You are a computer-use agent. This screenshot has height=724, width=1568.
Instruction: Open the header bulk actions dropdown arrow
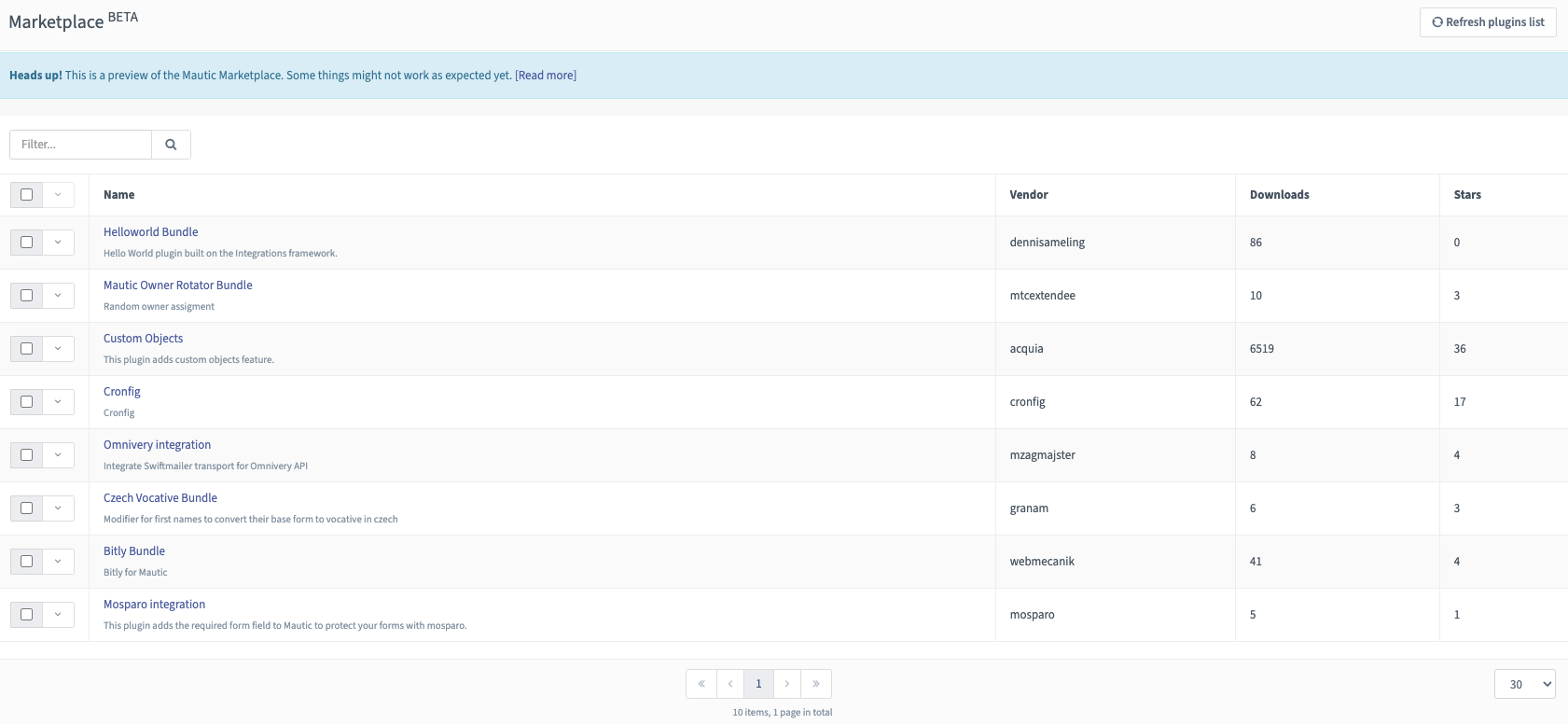58,195
